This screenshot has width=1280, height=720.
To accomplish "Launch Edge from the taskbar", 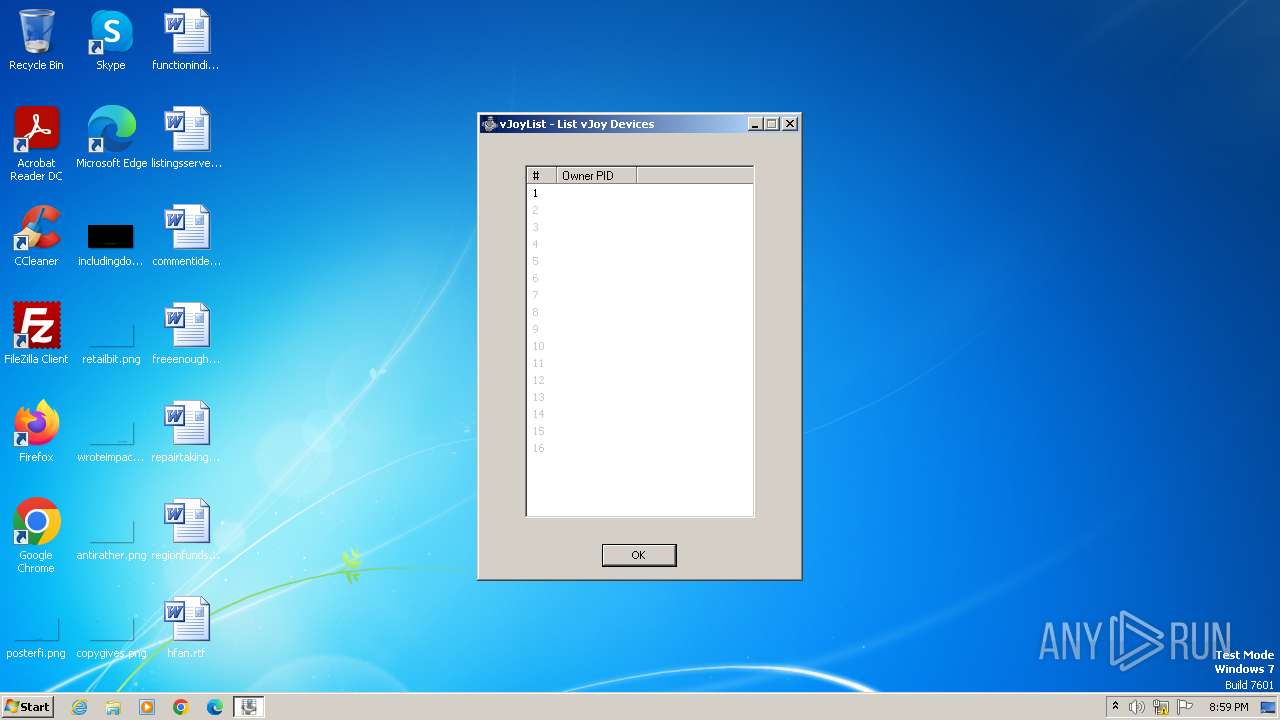I will [x=215, y=707].
